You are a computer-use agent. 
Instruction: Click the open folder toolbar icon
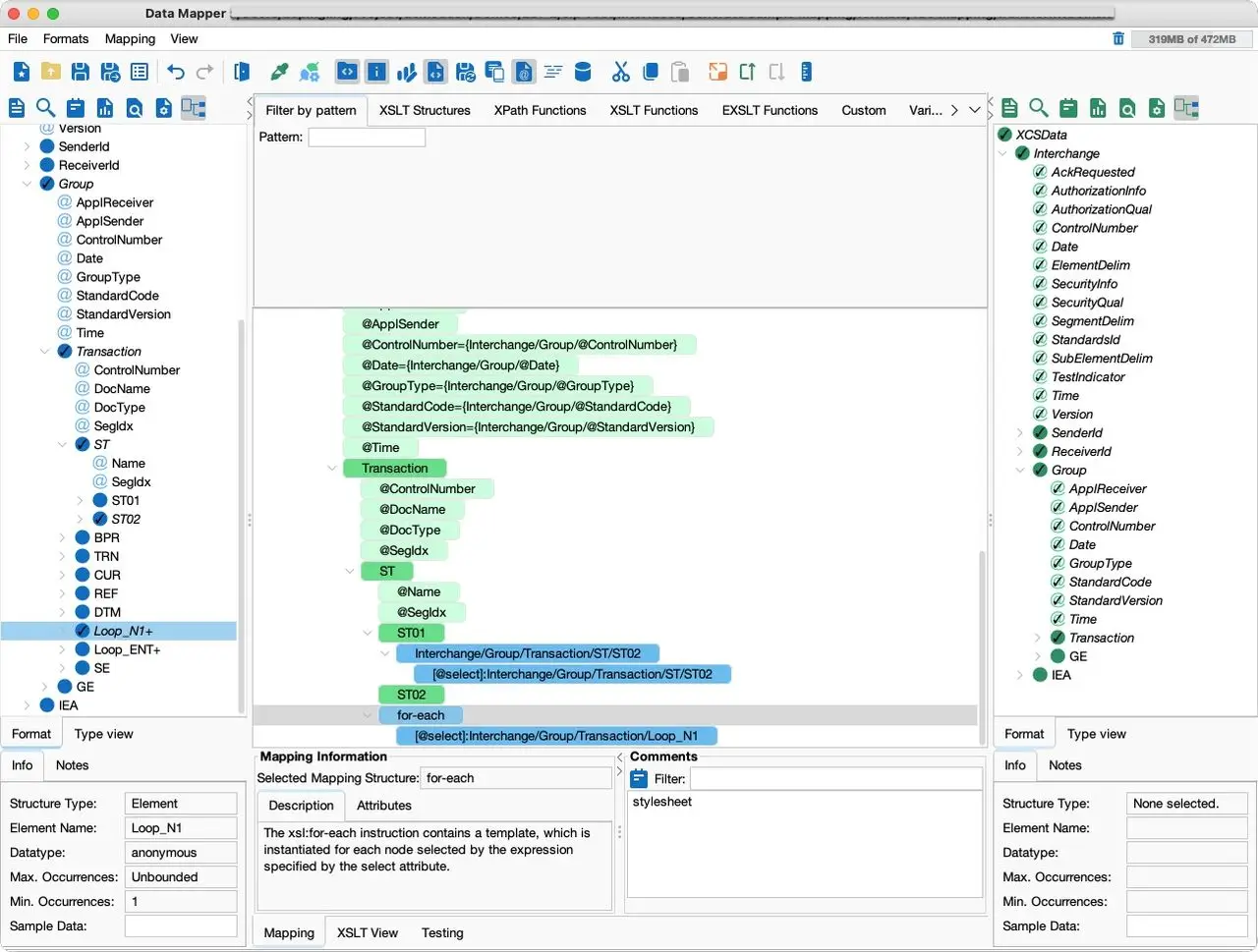tap(51, 72)
